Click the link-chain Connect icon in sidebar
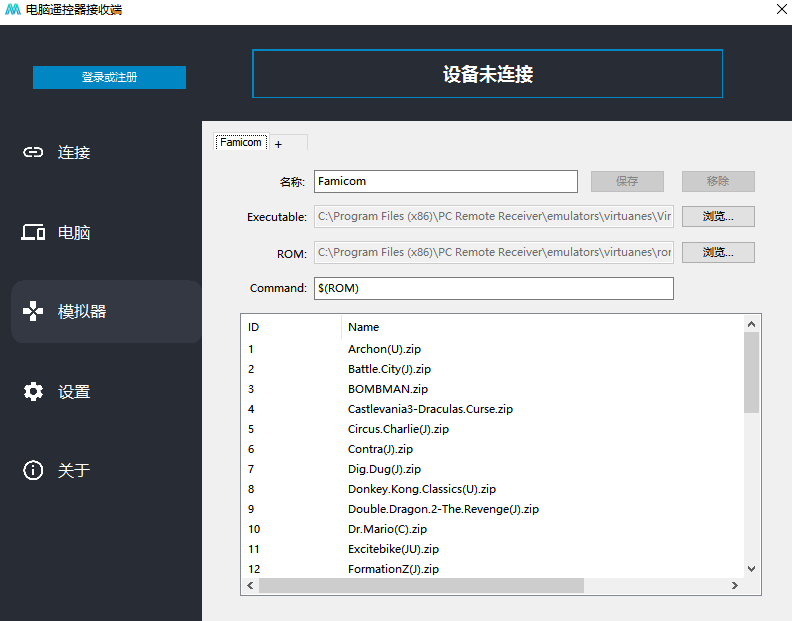The width and height of the screenshot is (792, 621). tap(33, 152)
